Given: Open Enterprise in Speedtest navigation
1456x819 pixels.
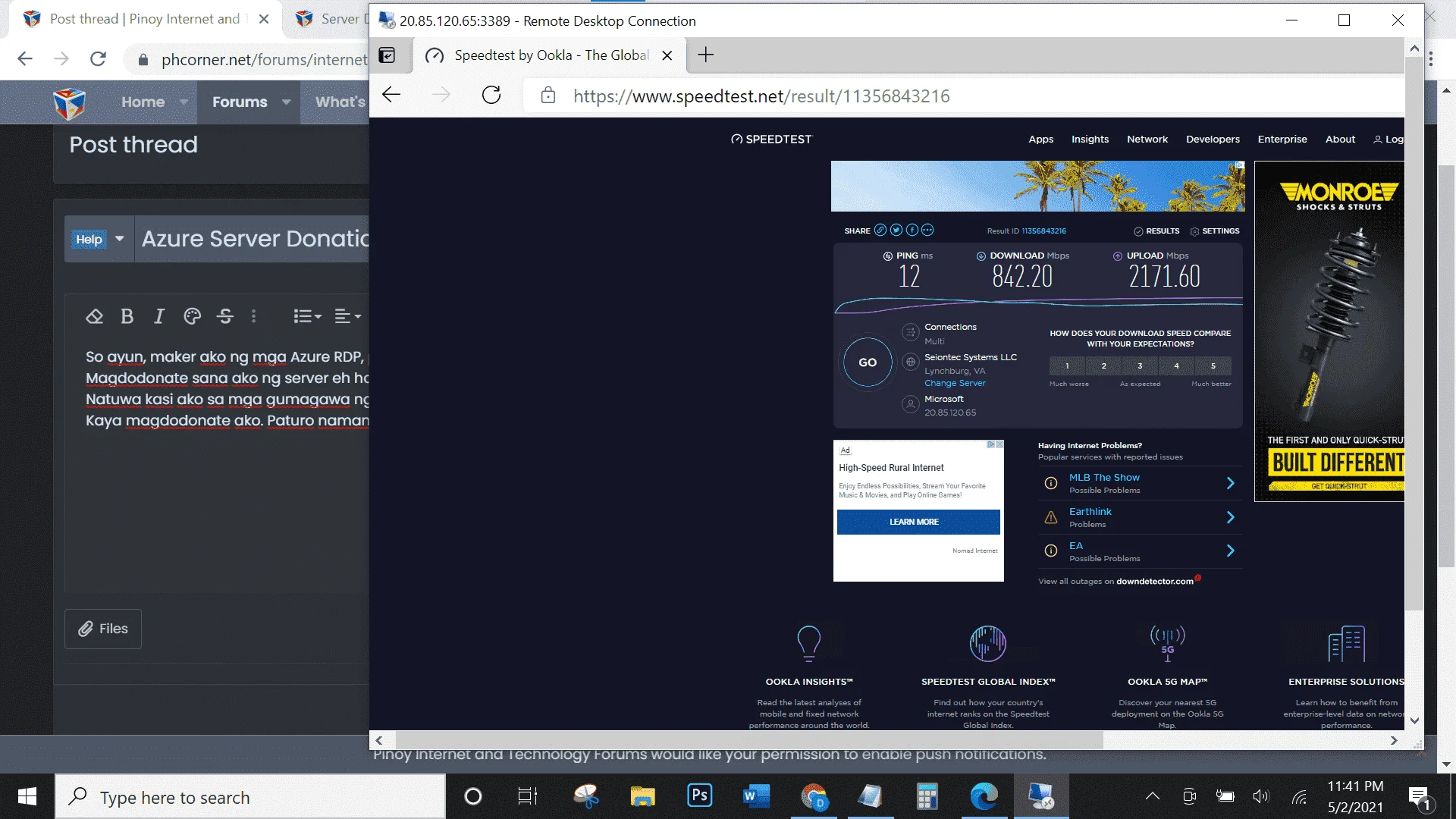Looking at the screenshot, I should 1282,140.
